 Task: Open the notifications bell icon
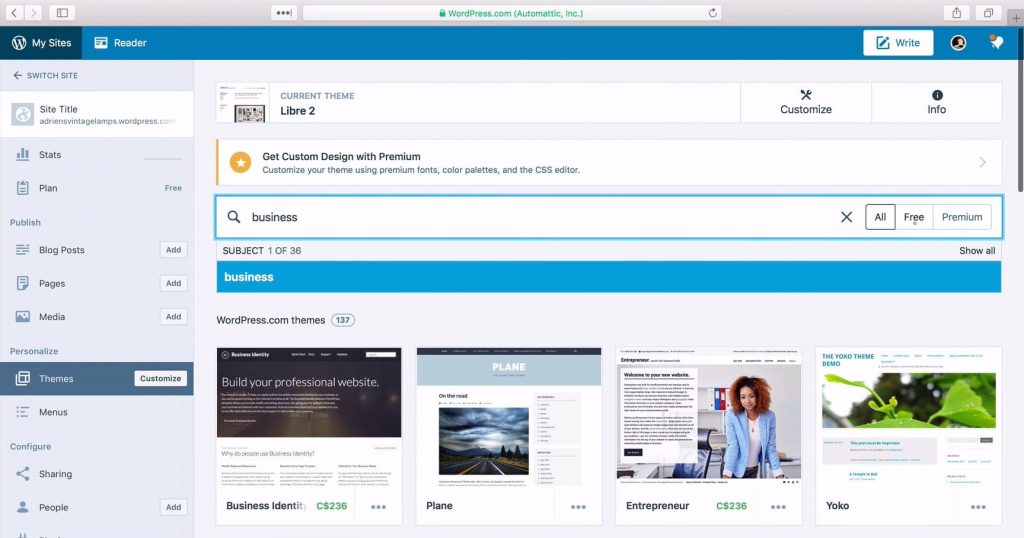pyautogui.click(x=996, y=42)
